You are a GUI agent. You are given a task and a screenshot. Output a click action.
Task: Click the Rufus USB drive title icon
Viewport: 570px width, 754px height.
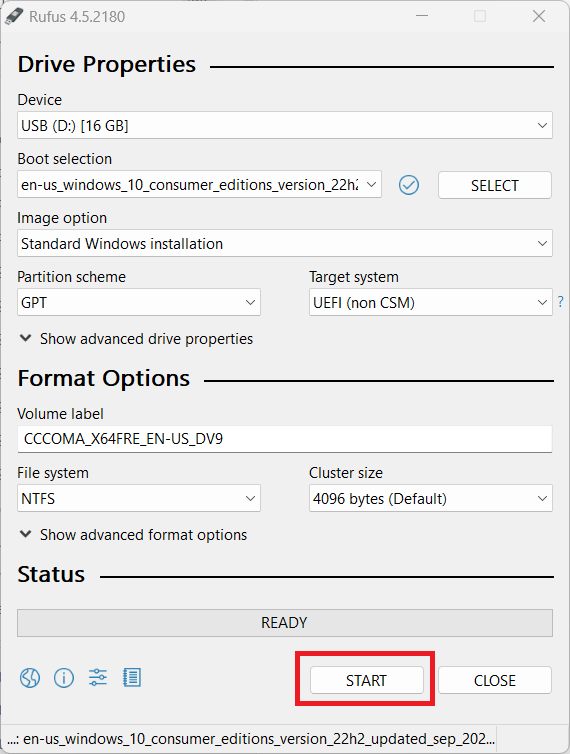(x=14, y=16)
